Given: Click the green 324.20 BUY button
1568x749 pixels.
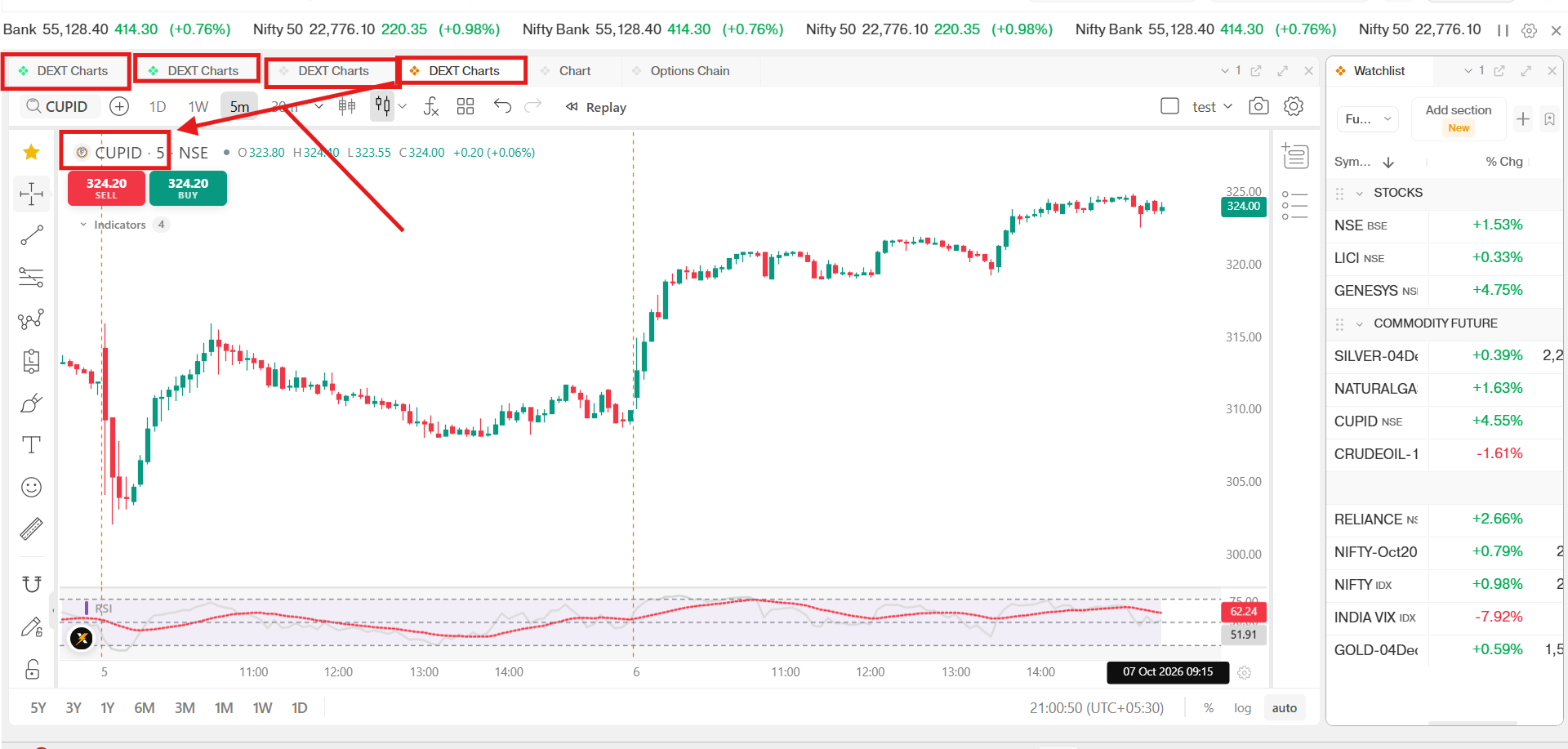Looking at the screenshot, I should coord(188,188).
